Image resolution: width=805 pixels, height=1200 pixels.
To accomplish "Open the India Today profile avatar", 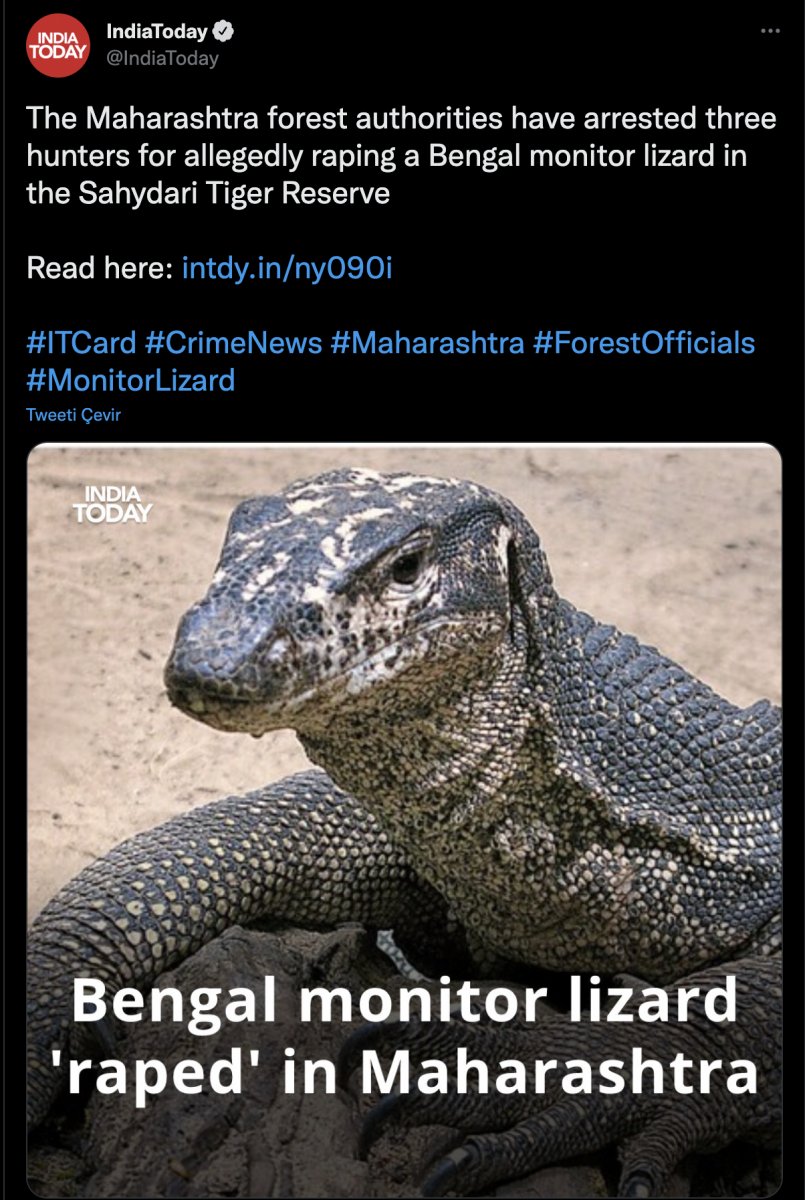I will [x=56, y=46].
